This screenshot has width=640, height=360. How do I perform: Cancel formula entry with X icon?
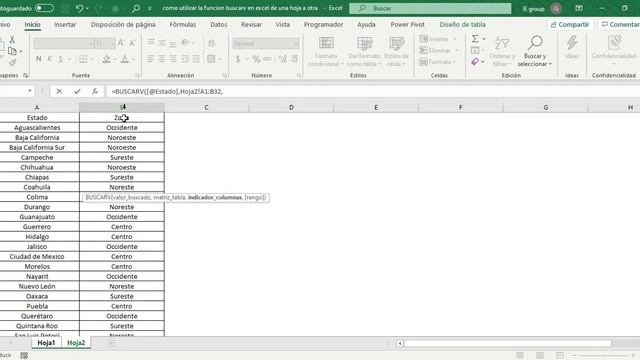click(x=59, y=91)
